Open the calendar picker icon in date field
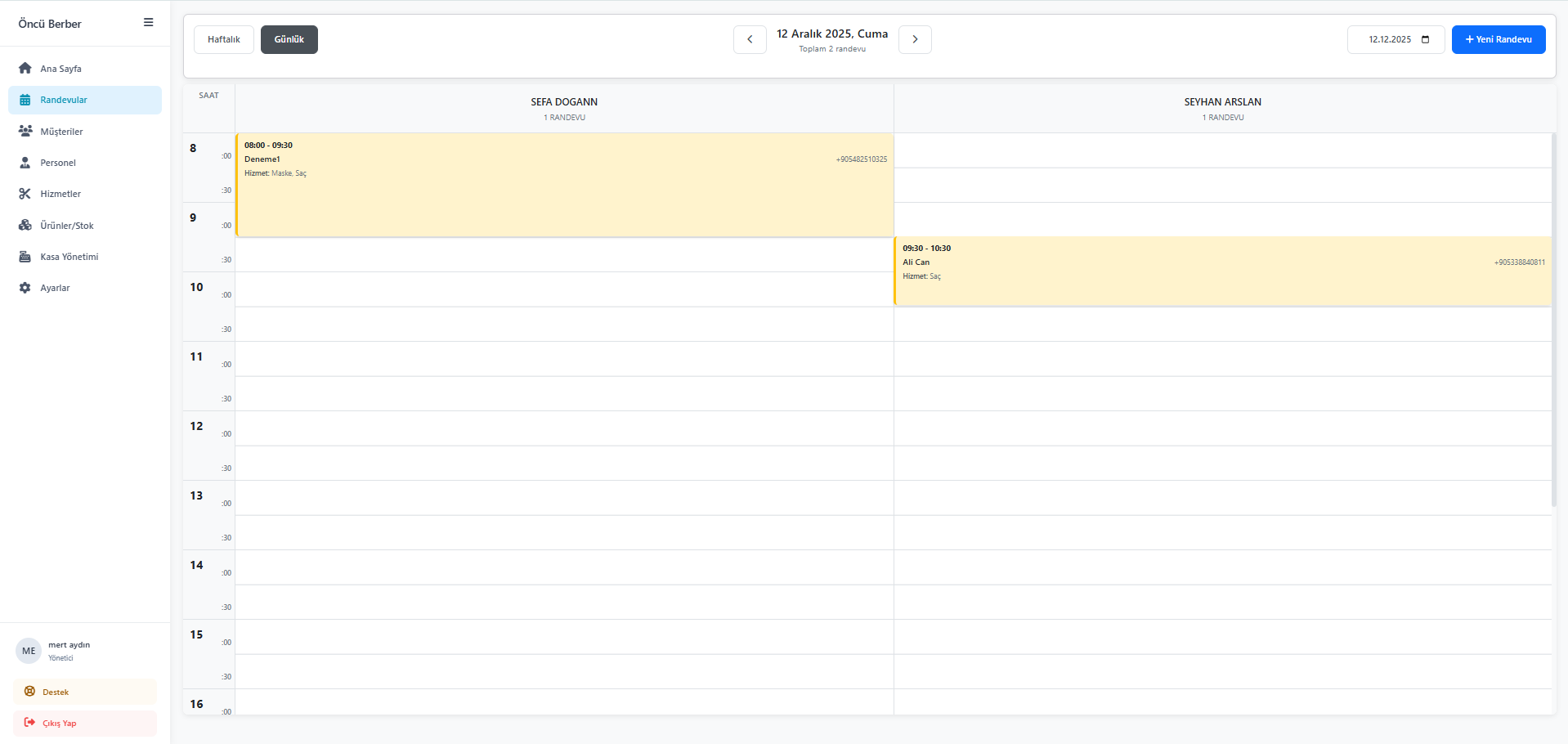1568x744 pixels. tap(1425, 39)
